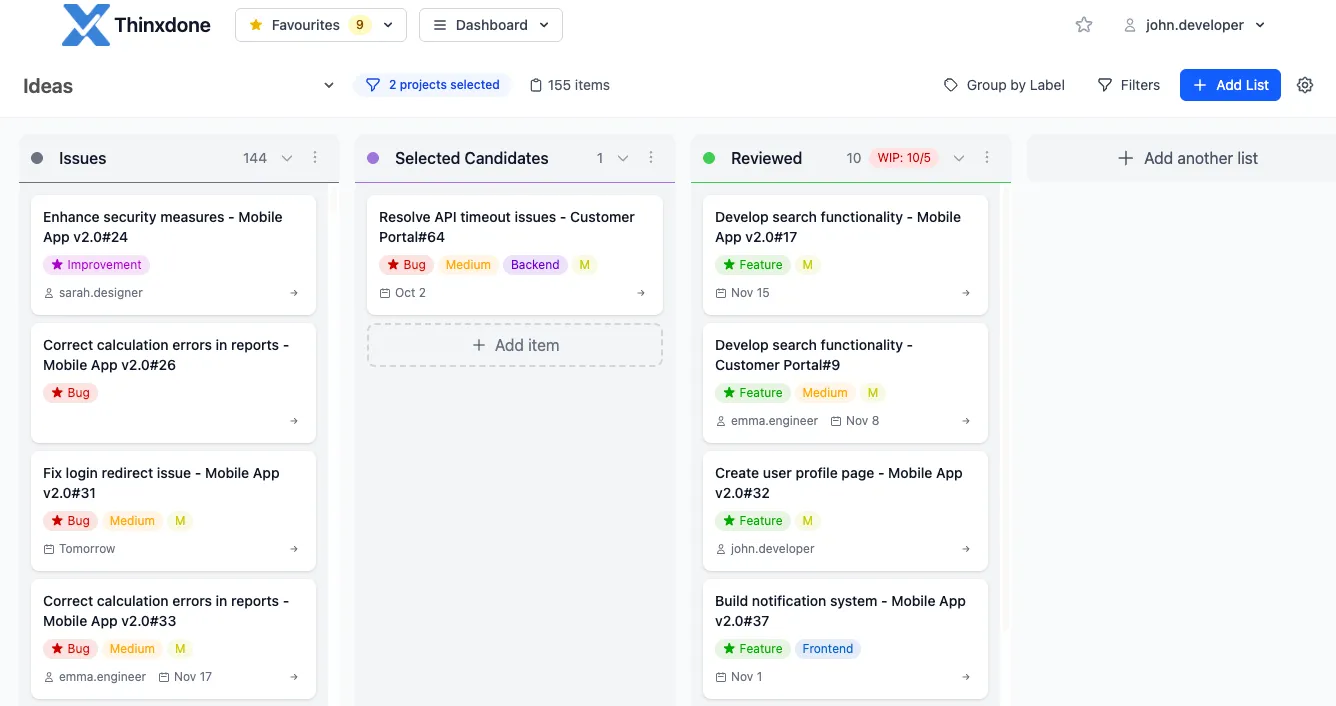Screen dimensions: 1336x706
Task: Click Add another list
Action: (1186, 158)
